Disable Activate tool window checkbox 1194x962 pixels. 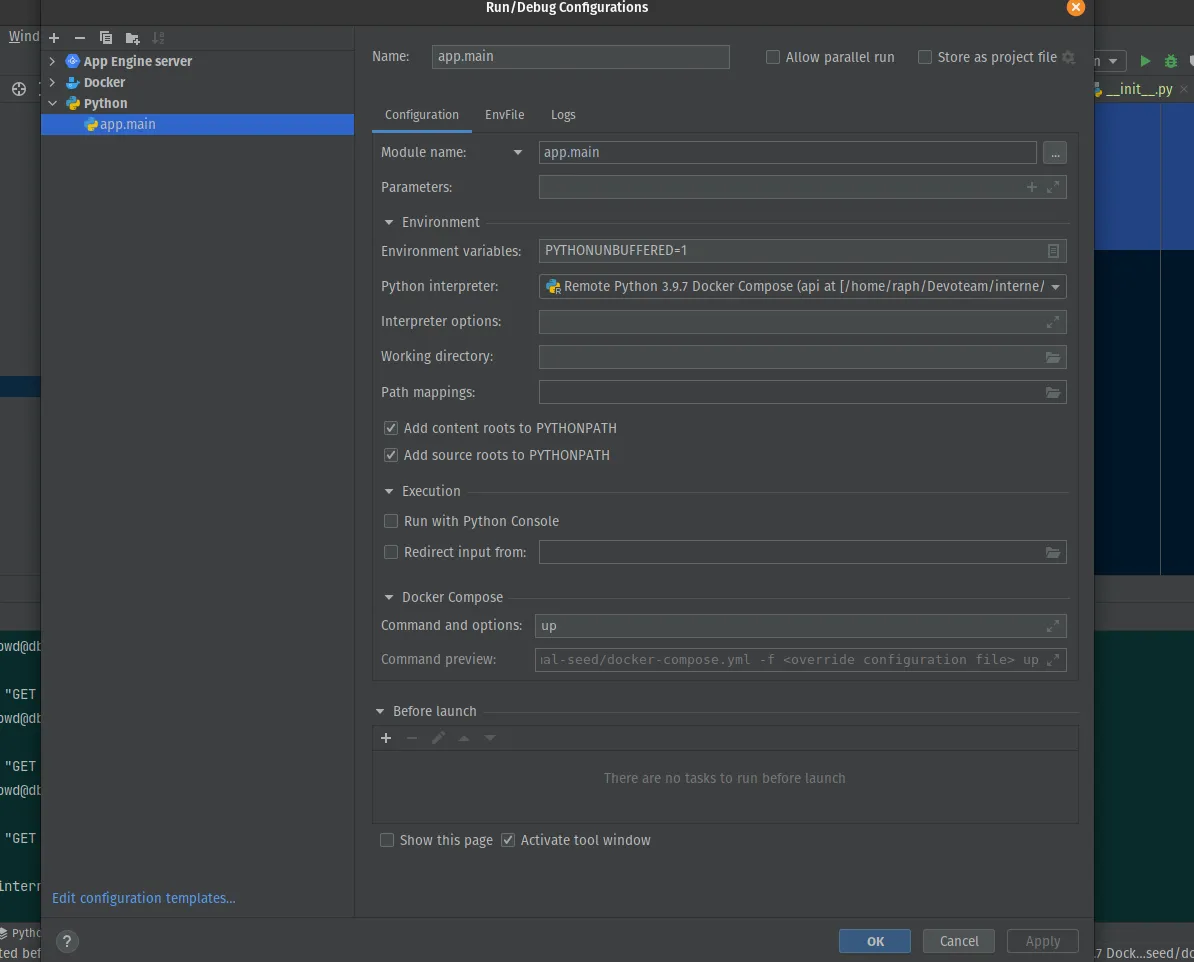[508, 840]
